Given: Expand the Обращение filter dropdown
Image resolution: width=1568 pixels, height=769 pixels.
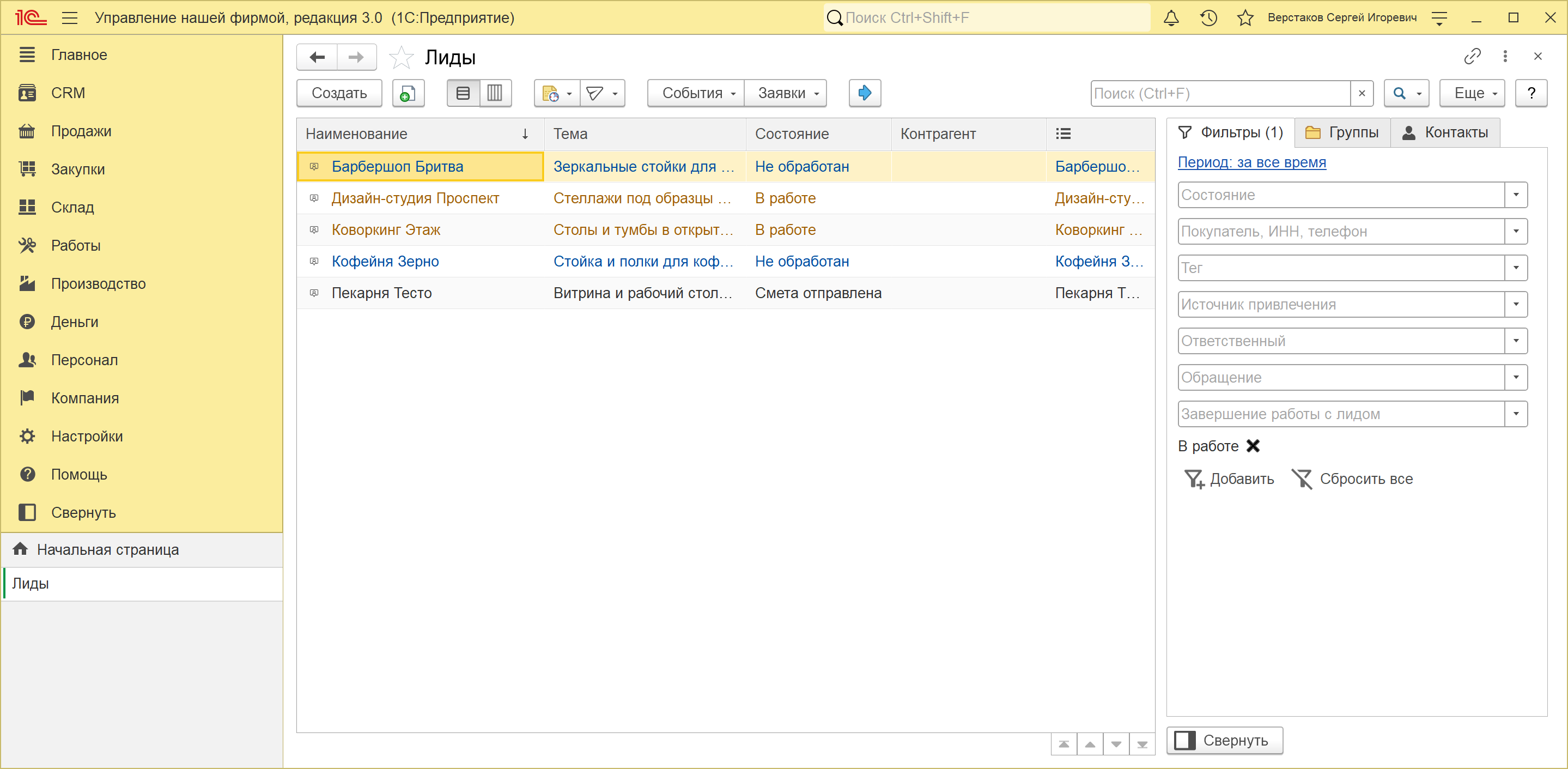Looking at the screenshot, I should coord(1516,378).
